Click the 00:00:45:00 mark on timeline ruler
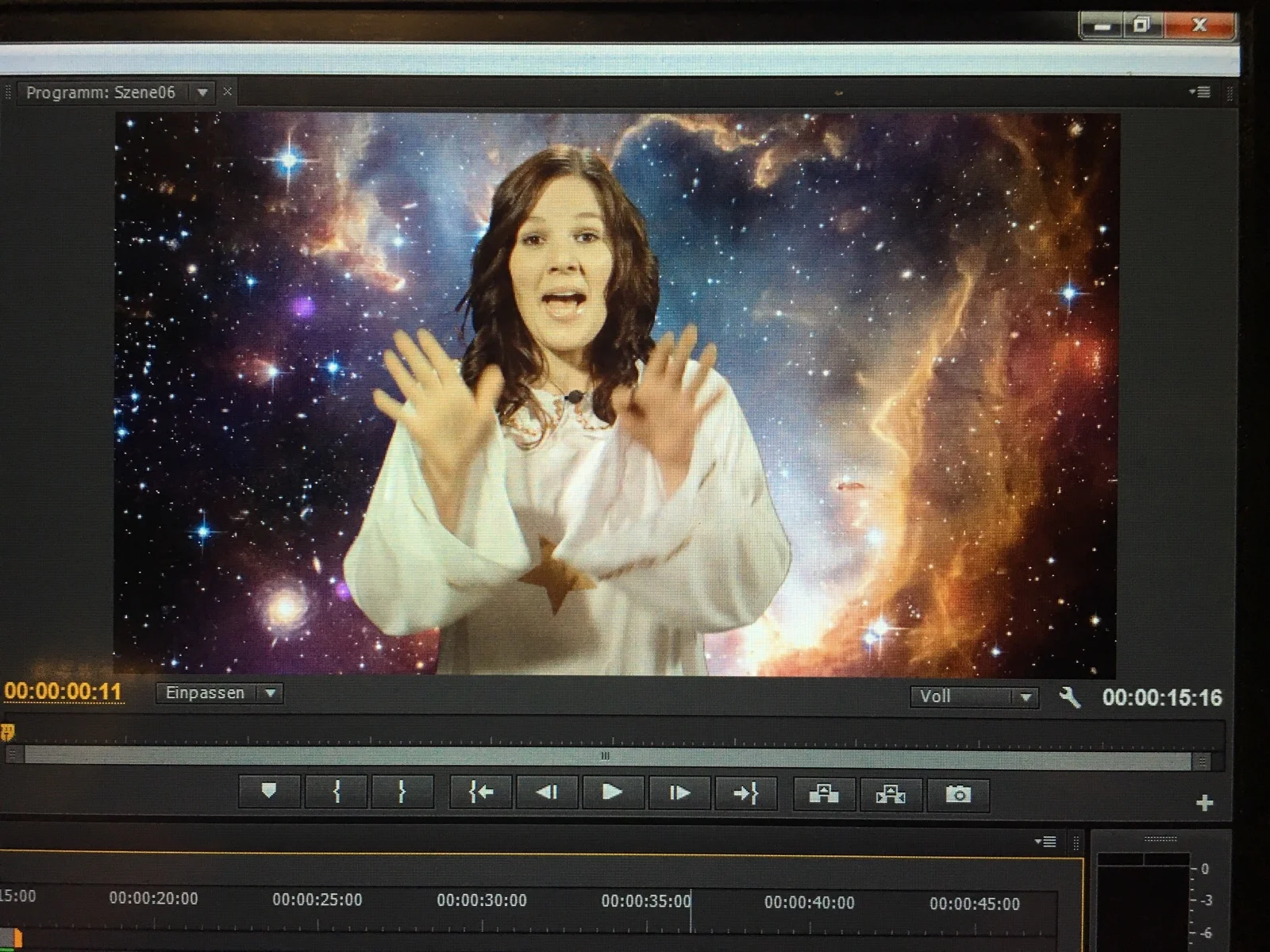 975,904
